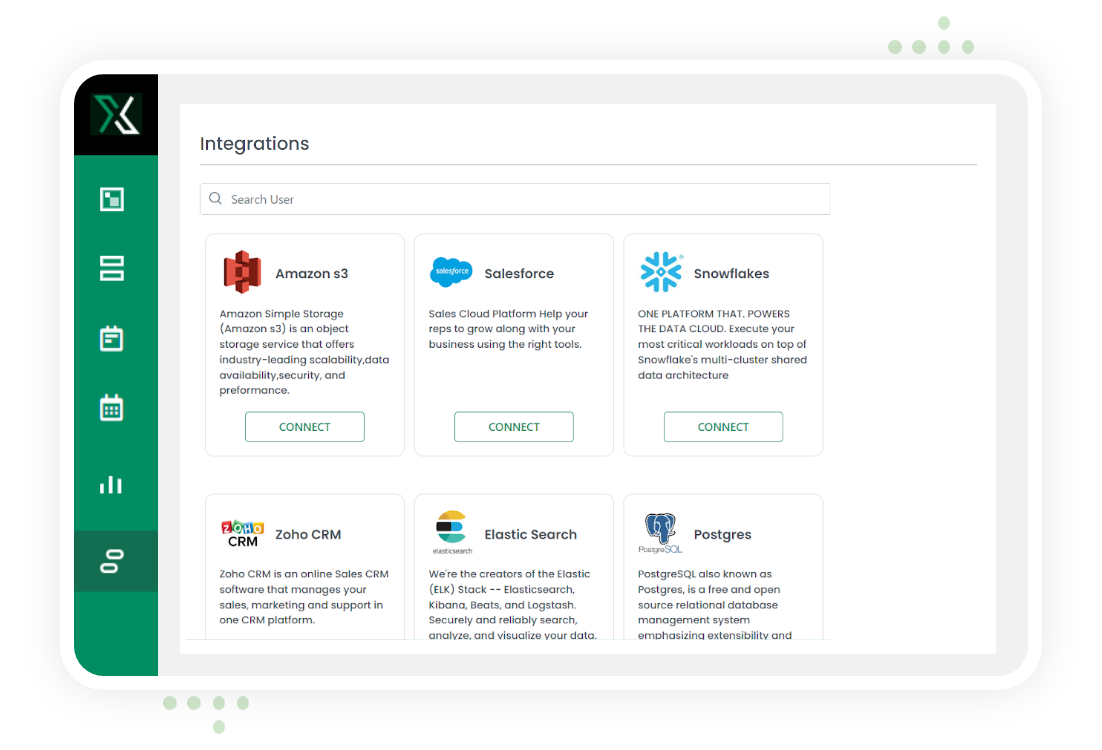Connect the Amazon s3 integration
The height and width of the screenshot is (750, 1102).
point(304,426)
